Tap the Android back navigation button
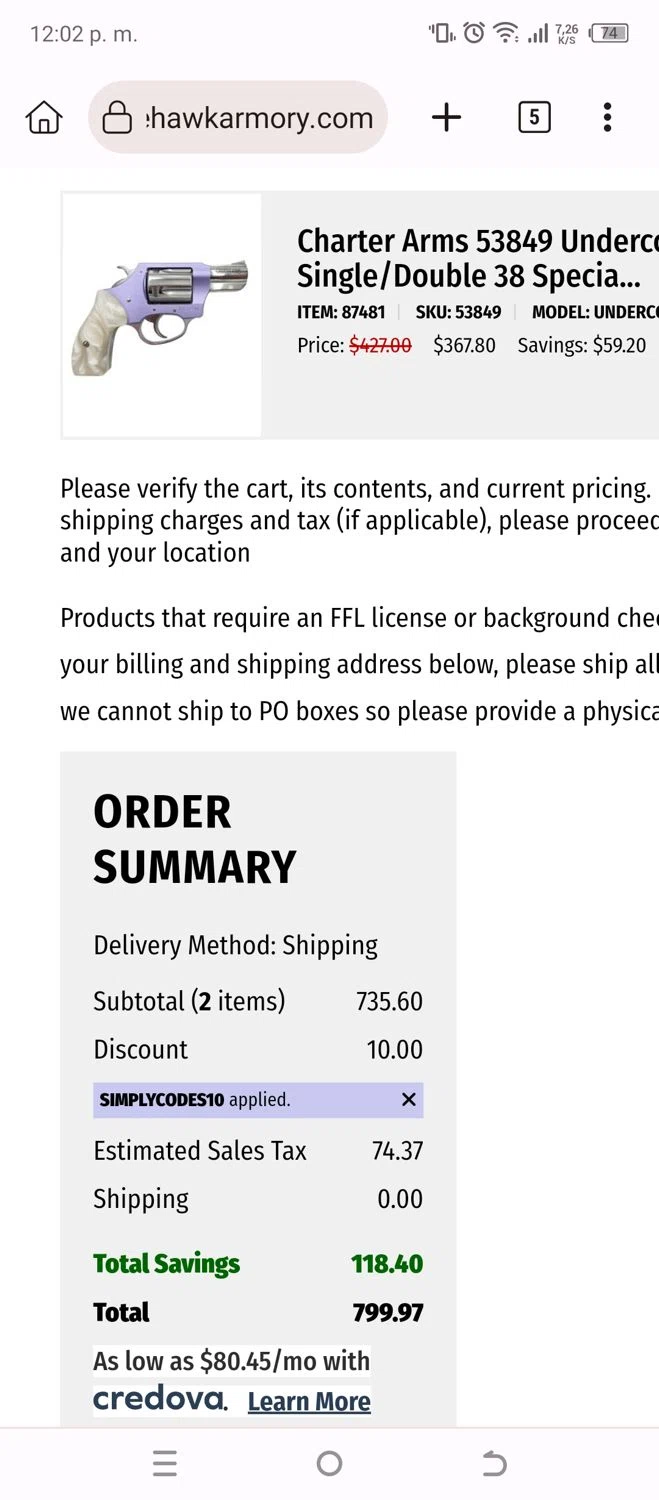 [494, 1464]
